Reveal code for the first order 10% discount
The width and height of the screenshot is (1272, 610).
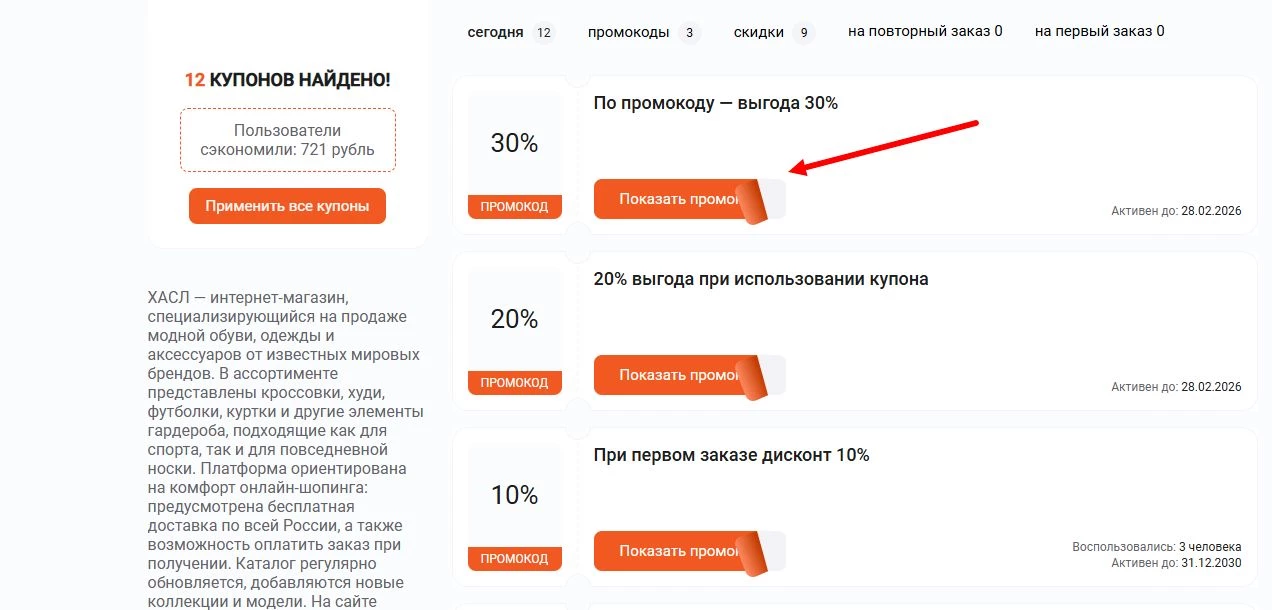click(x=670, y=551)
